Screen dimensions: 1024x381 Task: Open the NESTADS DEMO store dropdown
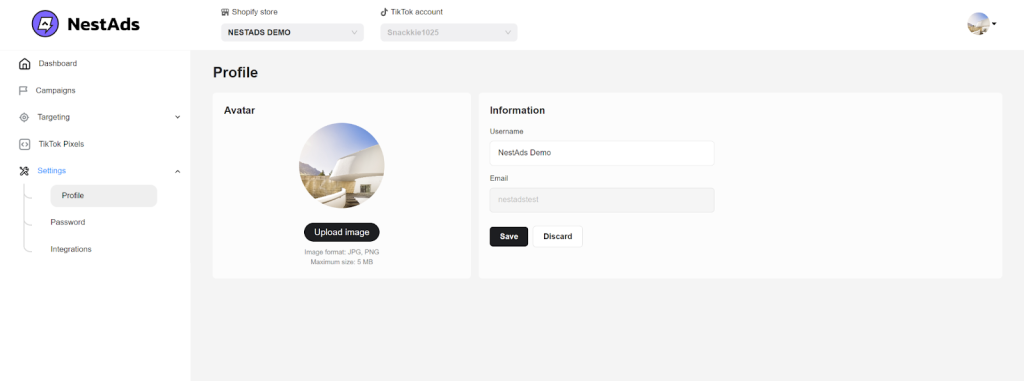tap(293, 33)
